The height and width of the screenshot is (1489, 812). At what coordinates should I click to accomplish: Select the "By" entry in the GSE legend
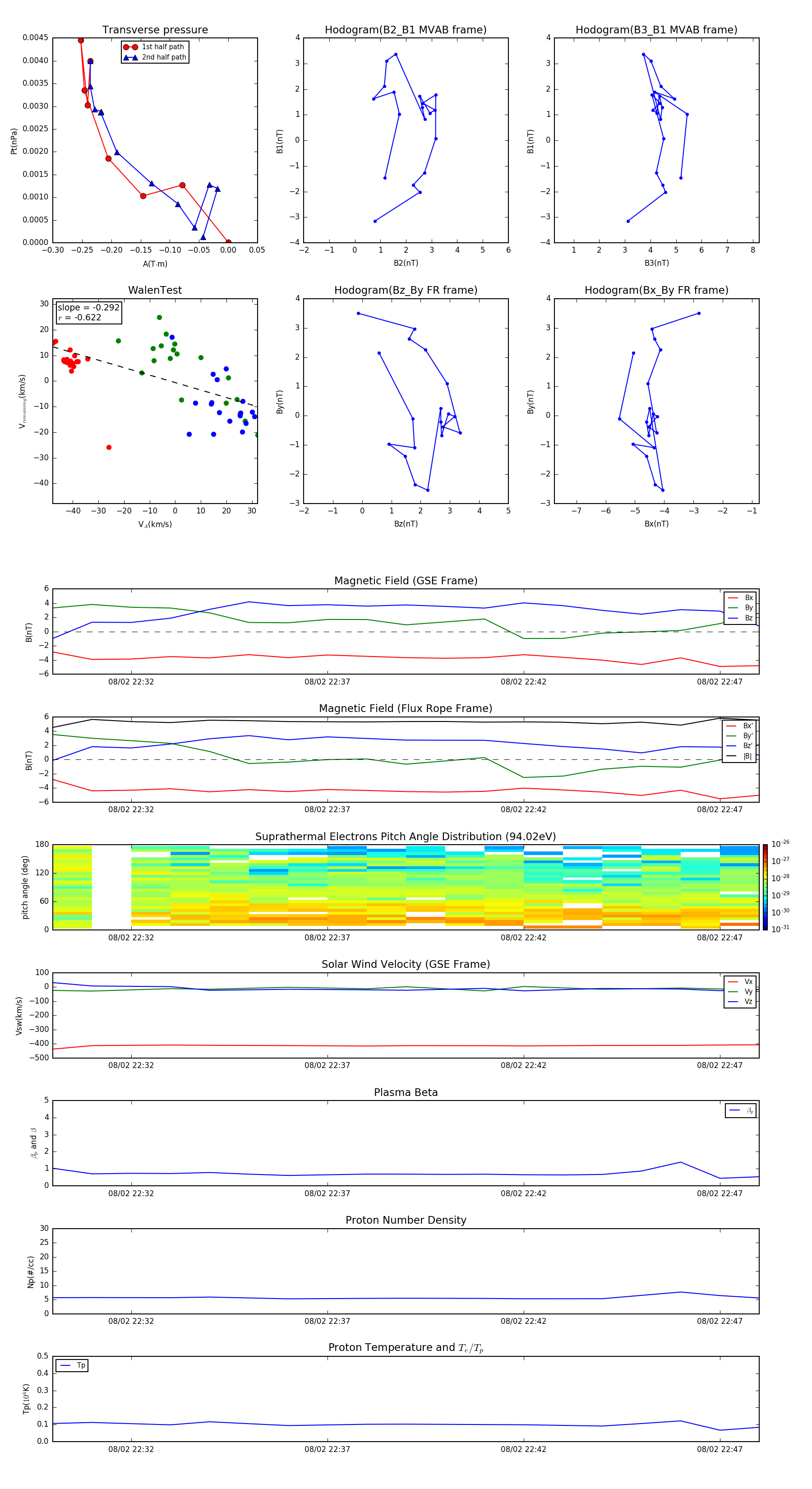click(740, 608)
